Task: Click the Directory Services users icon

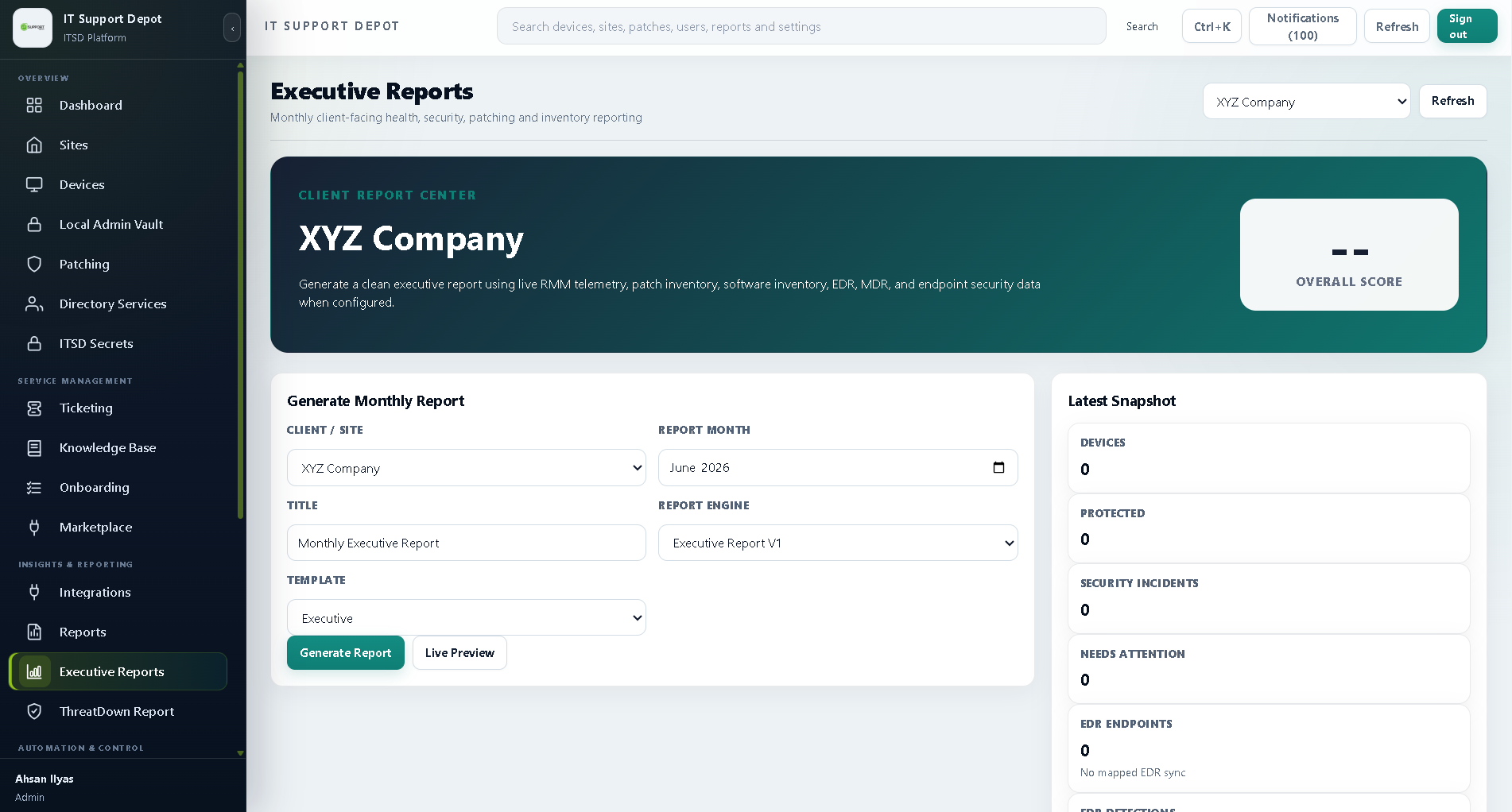Action: tap(34, 304)
